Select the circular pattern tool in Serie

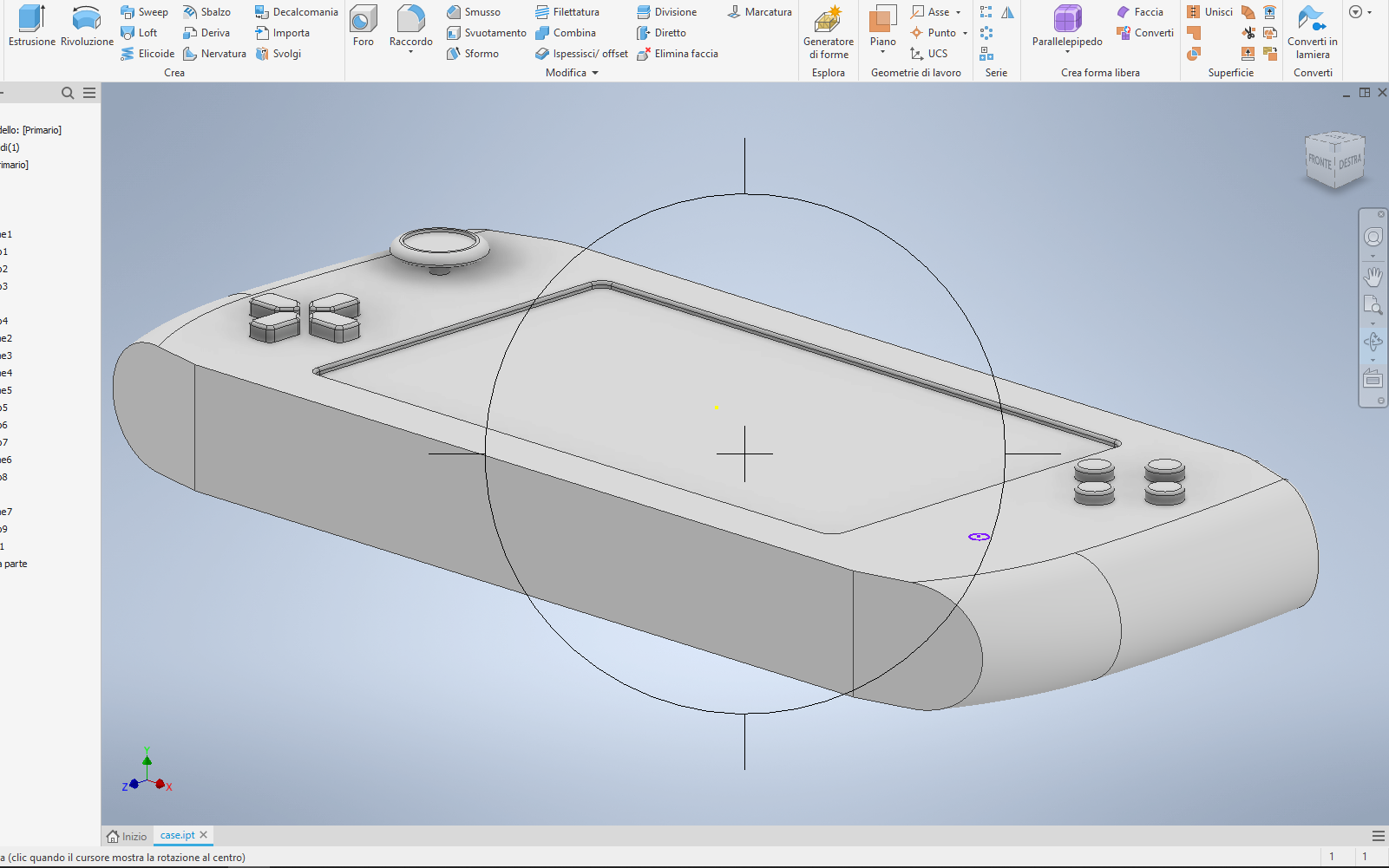tap(986, 33)
